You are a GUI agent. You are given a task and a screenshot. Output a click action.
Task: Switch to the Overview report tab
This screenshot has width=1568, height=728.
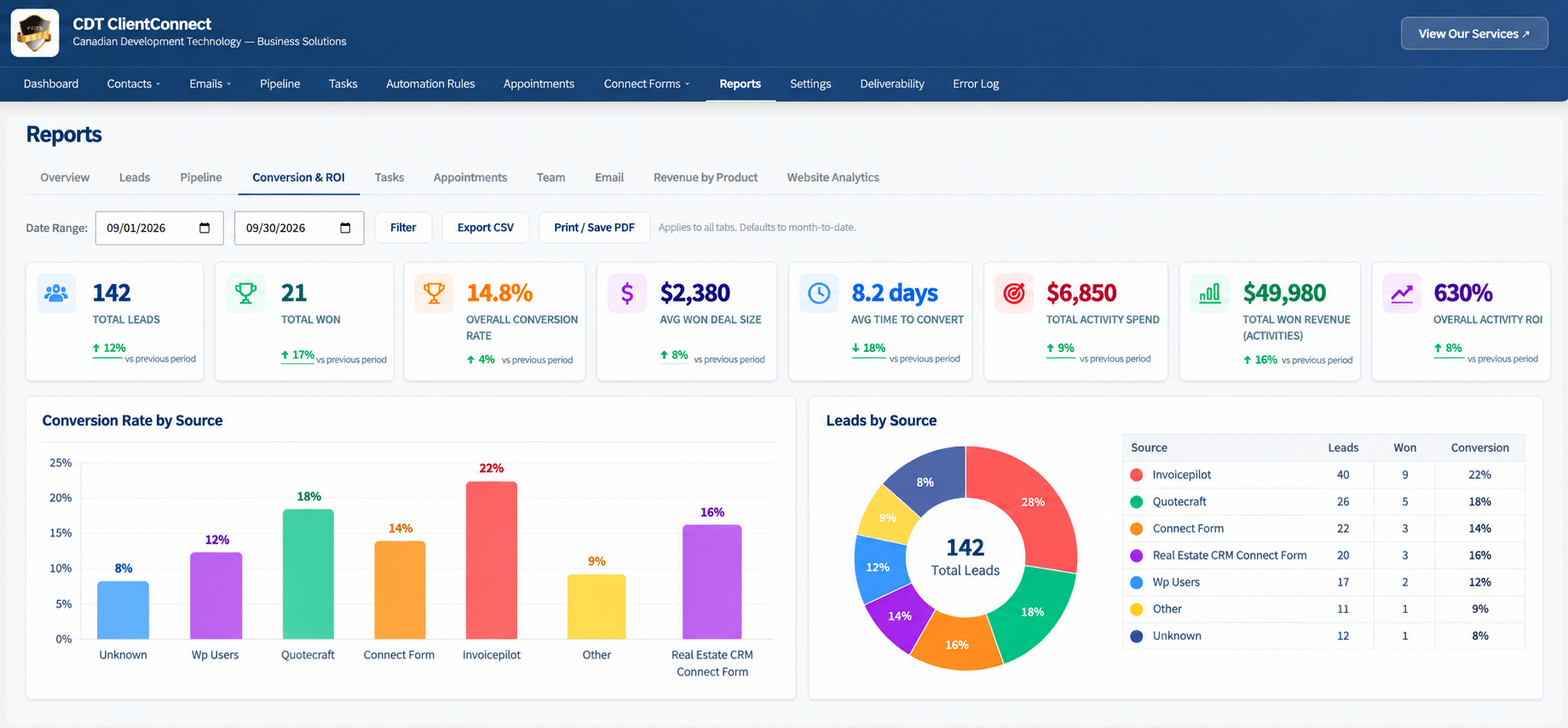[x=65, y=177]
